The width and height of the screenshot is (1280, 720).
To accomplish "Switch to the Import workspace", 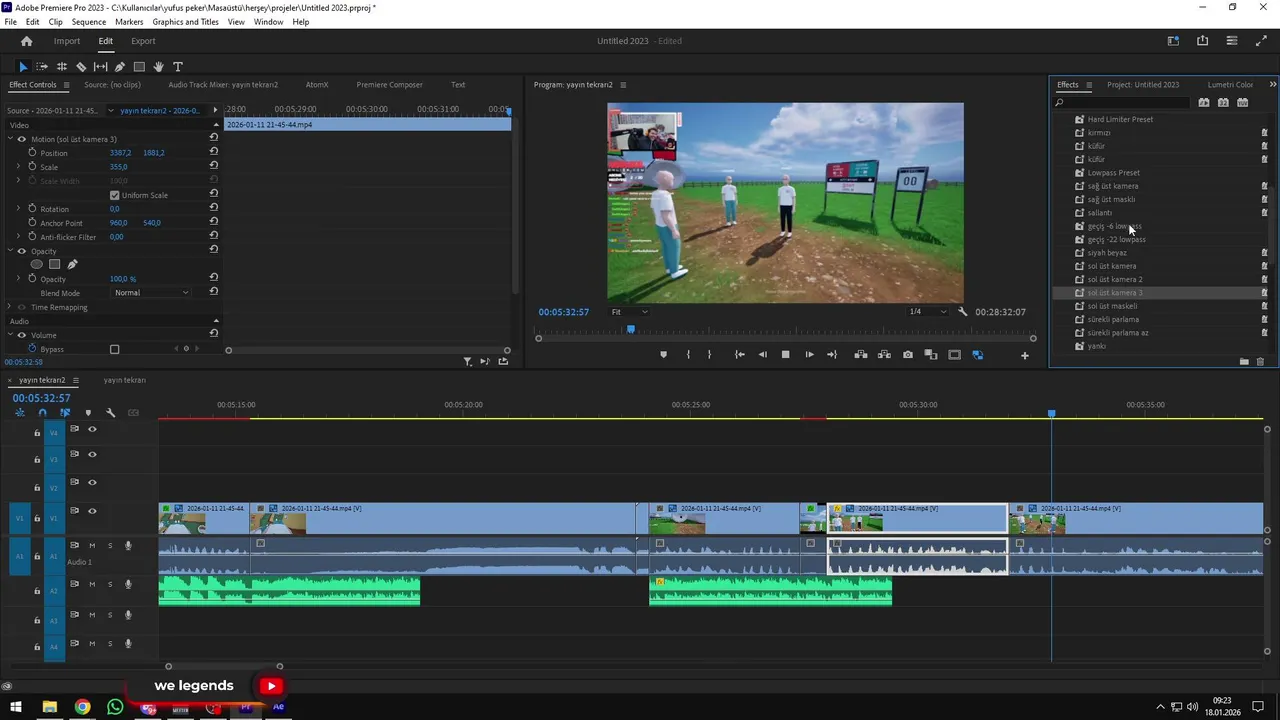I will [x=67, y=41].
